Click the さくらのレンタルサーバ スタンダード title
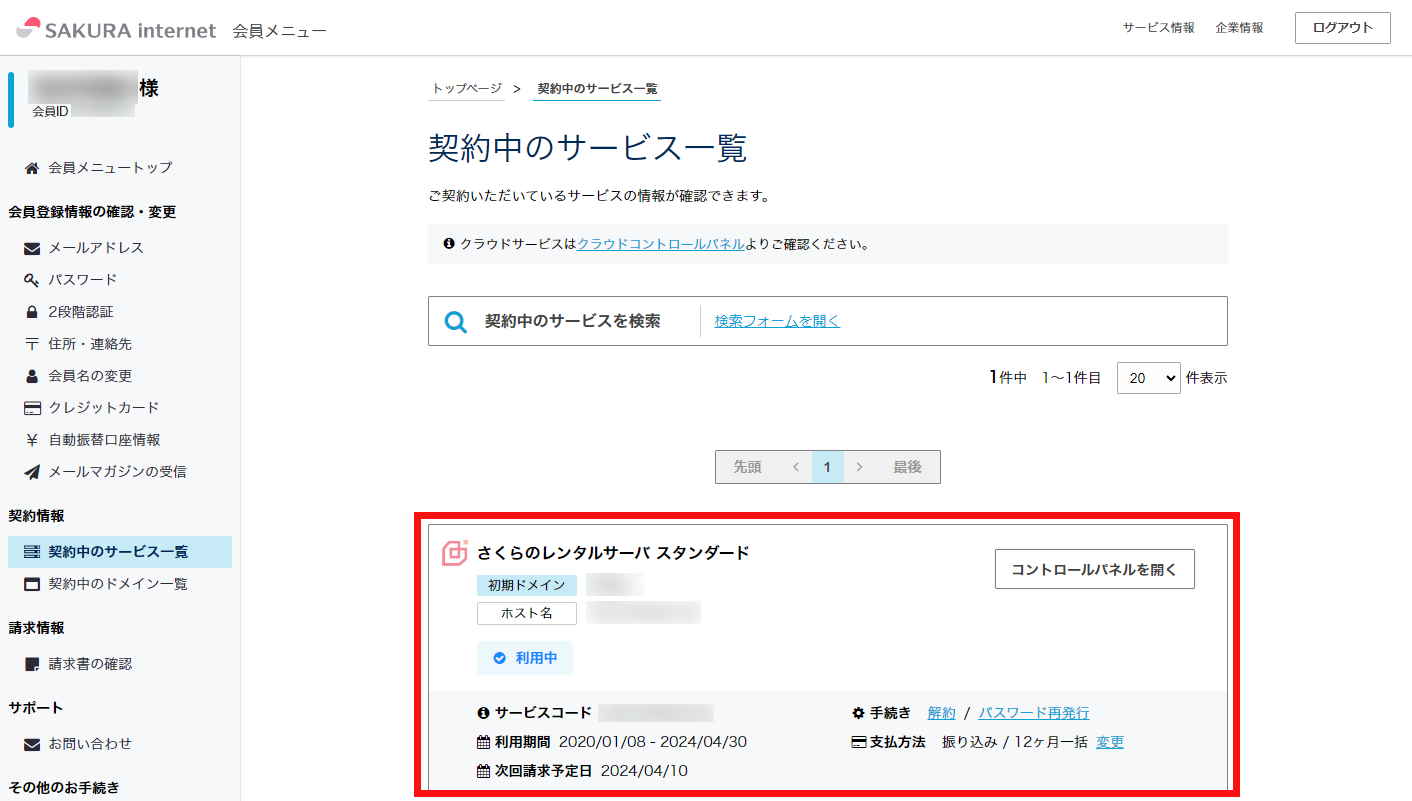Viewport: 1412px width, 801px height. 613,553
